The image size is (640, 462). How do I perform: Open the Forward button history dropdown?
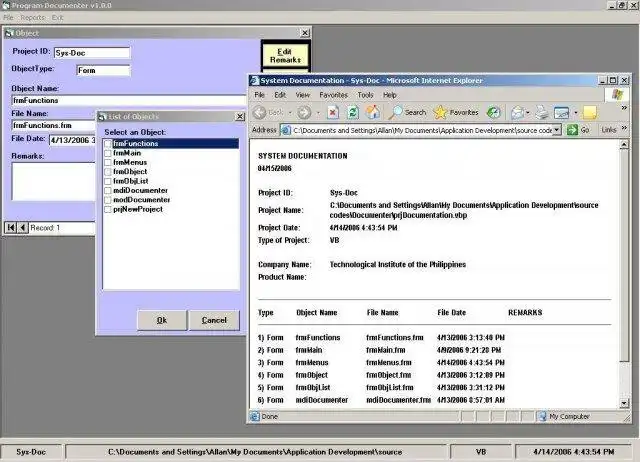click(318, 112)
